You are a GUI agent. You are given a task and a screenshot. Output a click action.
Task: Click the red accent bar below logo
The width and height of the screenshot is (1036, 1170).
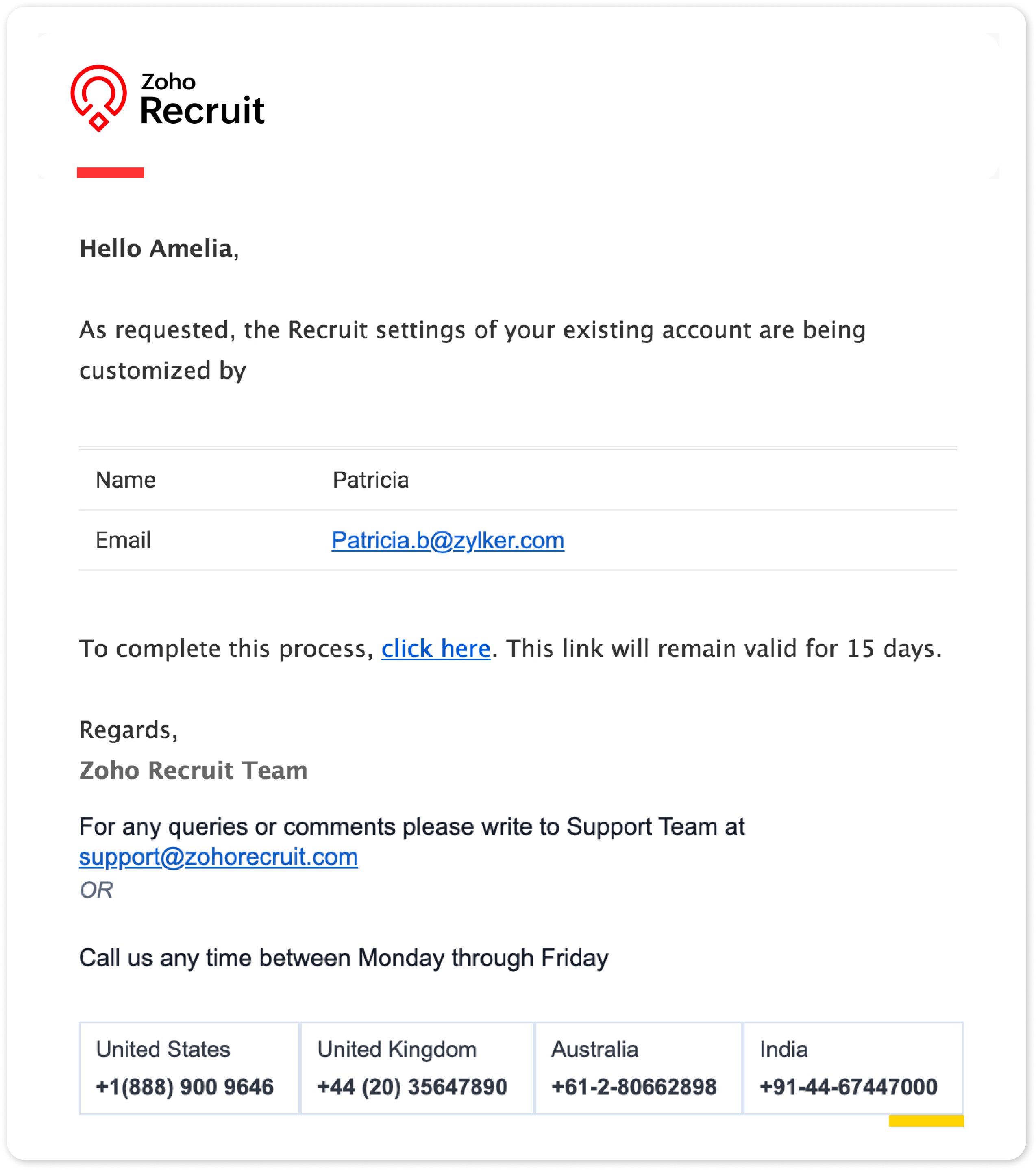(111, 173)
